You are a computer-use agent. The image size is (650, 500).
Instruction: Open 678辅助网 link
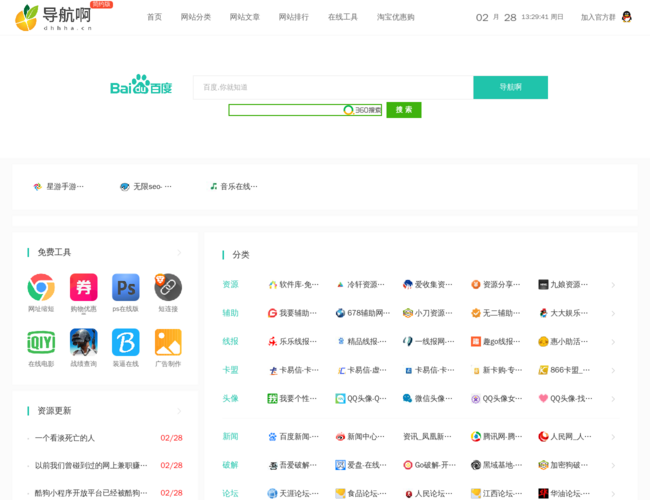pyautogui.click(x=363, y=313)
